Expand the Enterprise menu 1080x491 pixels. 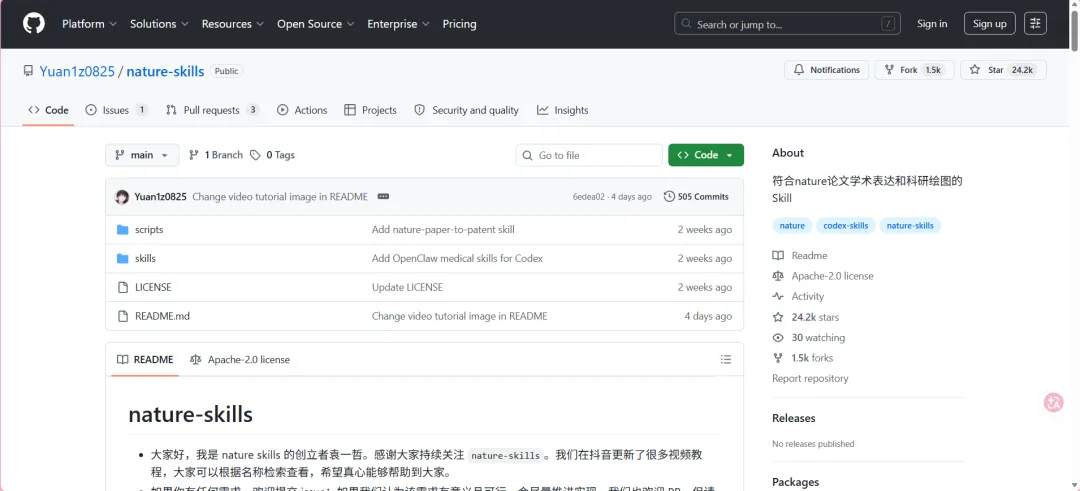click(398, 23)
